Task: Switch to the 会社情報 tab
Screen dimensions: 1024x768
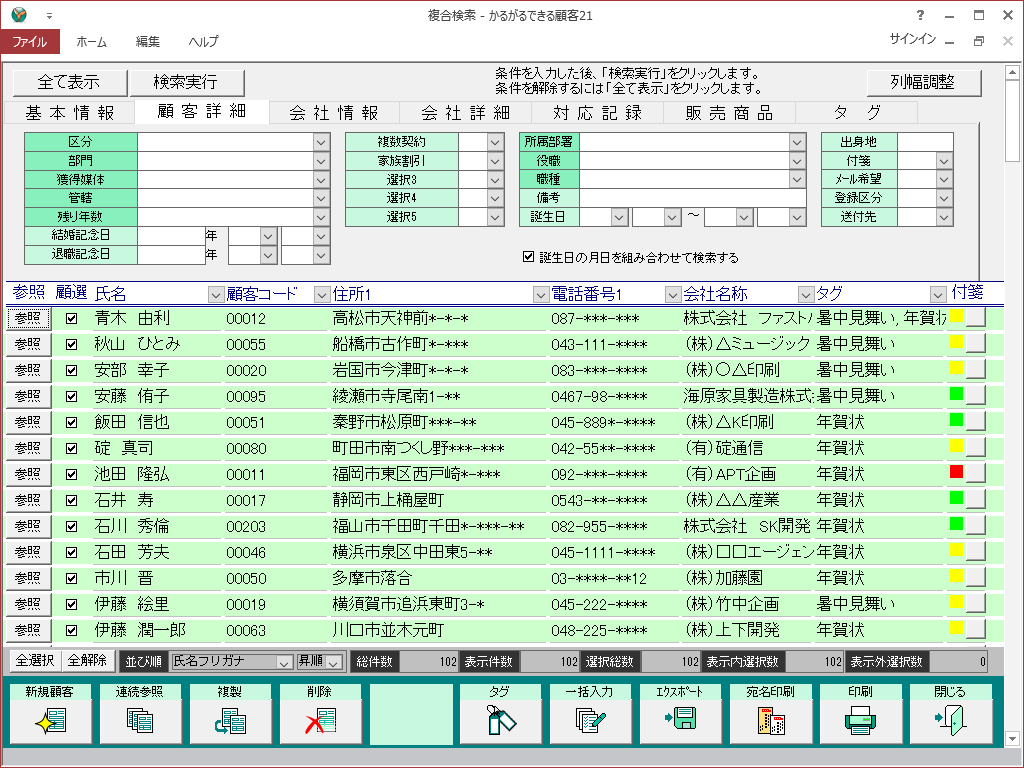Action: (x=333, y=112)
